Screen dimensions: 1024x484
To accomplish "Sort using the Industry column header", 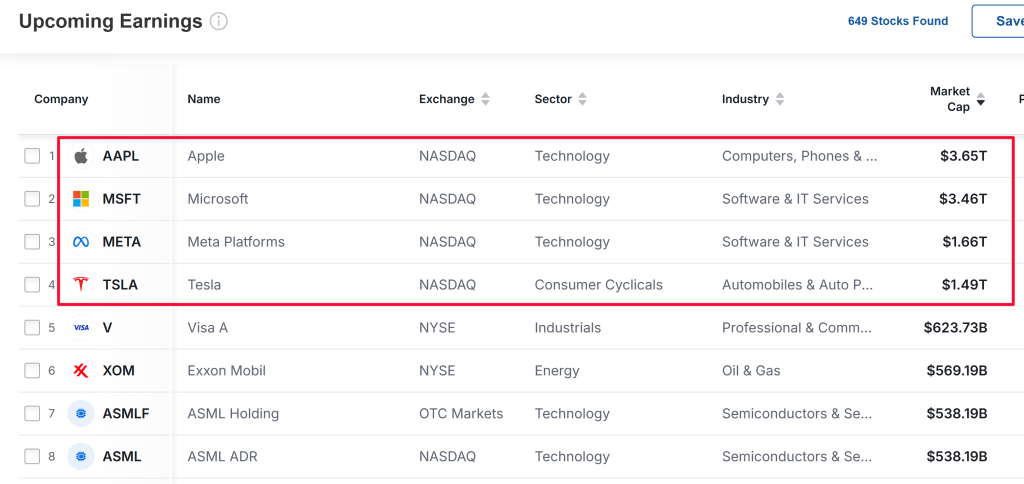I will pos(745,99).
